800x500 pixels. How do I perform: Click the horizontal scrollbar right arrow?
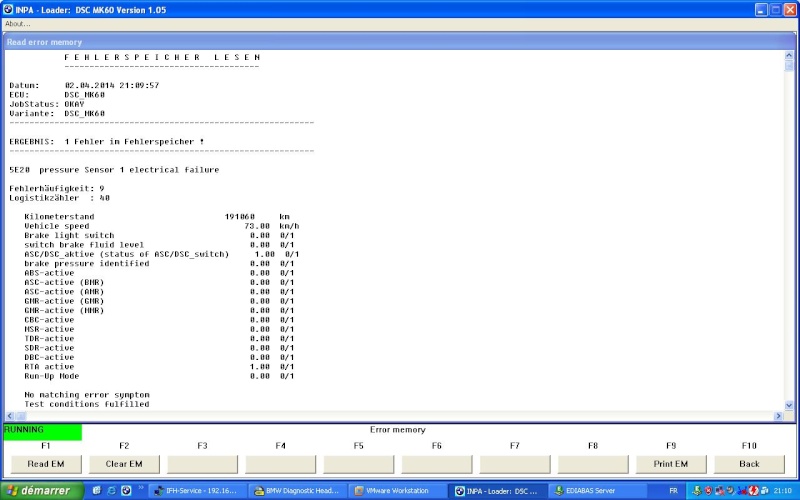tap(779, 416)
